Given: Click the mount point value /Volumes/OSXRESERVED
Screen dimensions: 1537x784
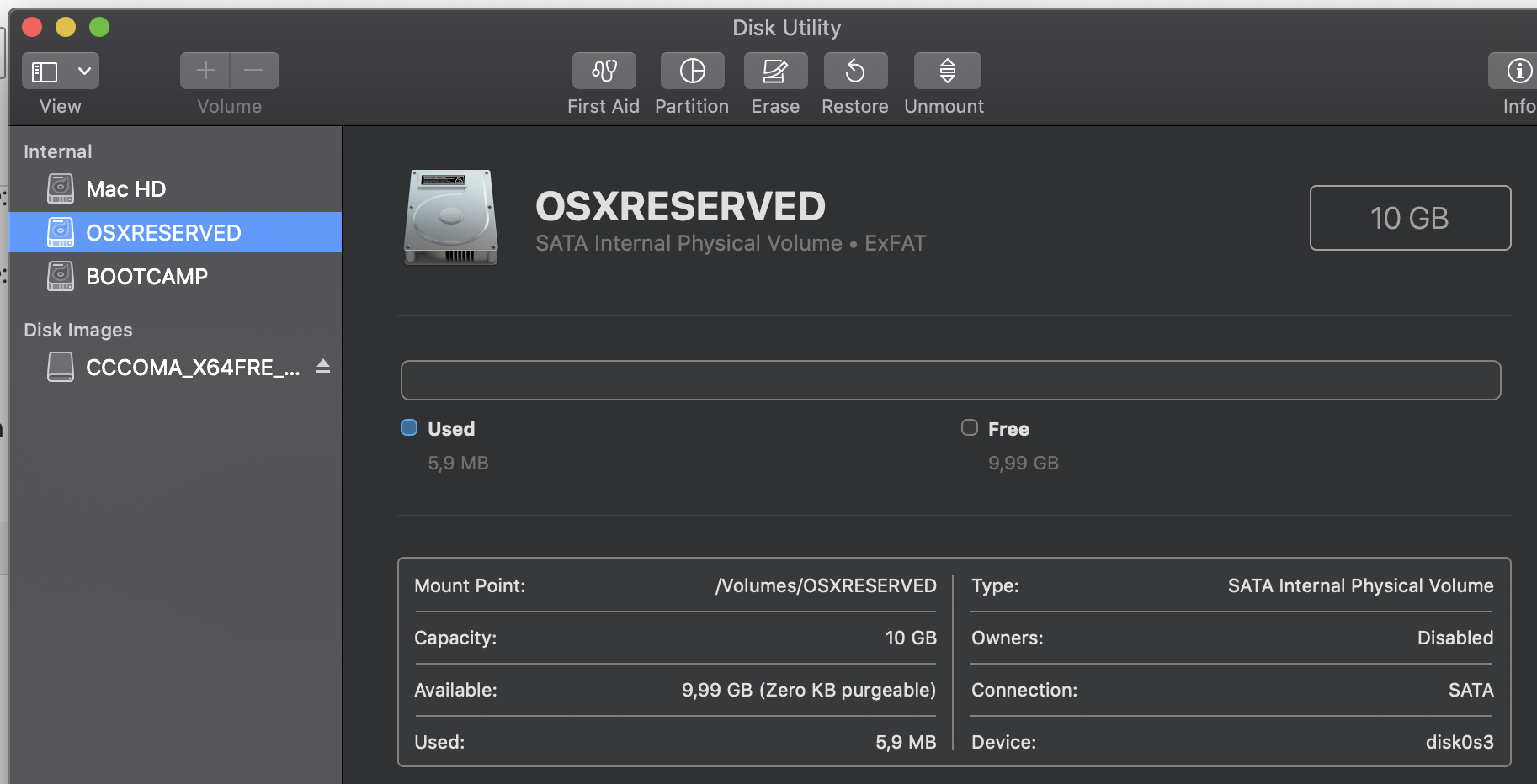Looking at the screenshot, I should click(826, 585).
